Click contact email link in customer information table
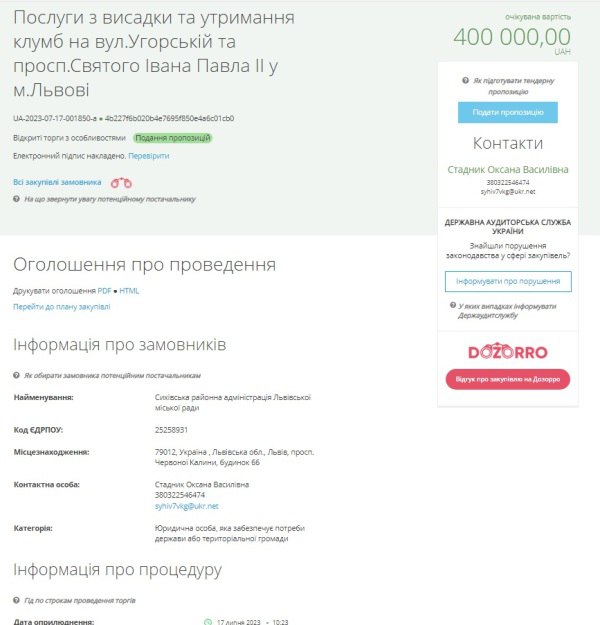 point(179,506)
